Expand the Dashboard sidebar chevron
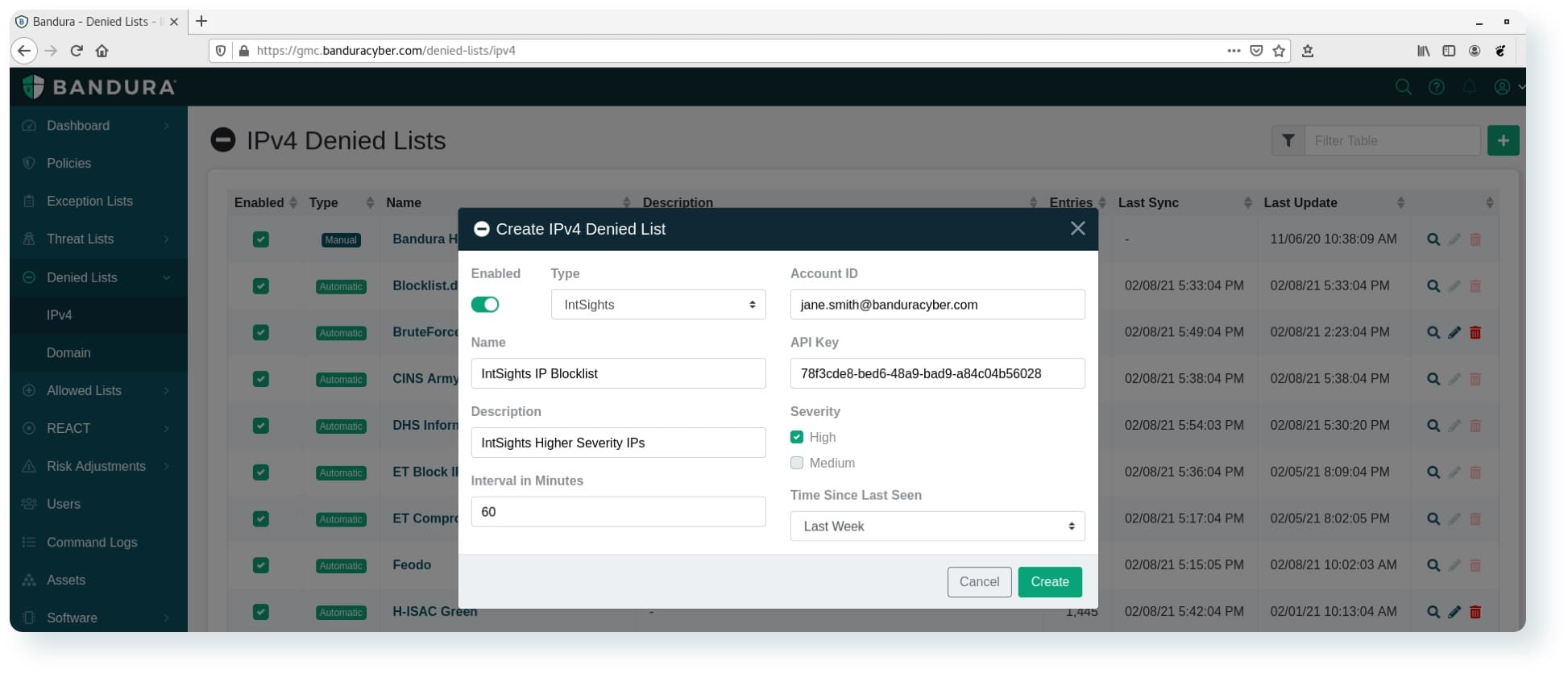The width and height of the screenshot is (1568, 674). [x=167, y=126]
